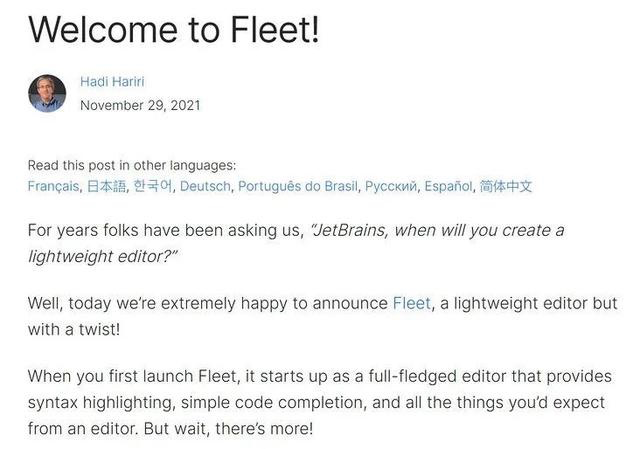Screen dimensions: 640x449
Task: Click the italic JetBrains lightweight editor quote
Action: tap(438, 231)
